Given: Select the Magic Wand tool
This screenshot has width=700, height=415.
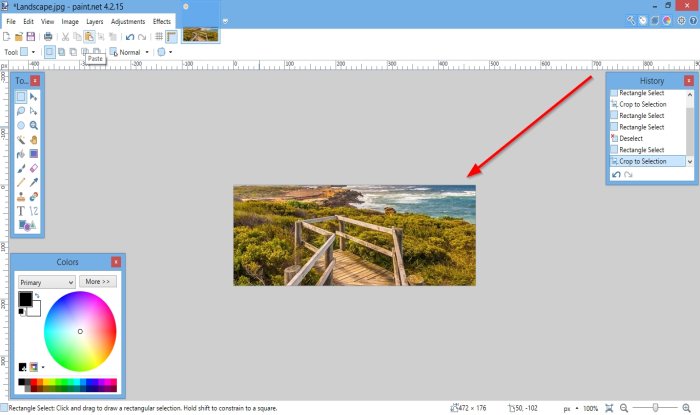Looking at the screenshot, I should [x=21, y=140].
